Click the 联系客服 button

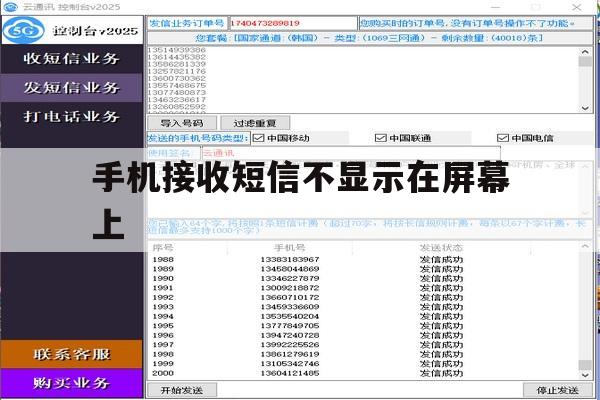[72, 354]
